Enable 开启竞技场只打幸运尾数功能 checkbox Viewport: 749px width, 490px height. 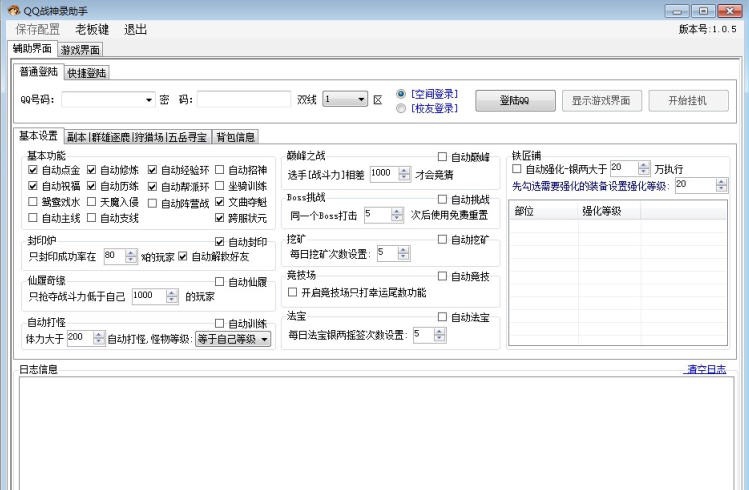tap(293, 292)
